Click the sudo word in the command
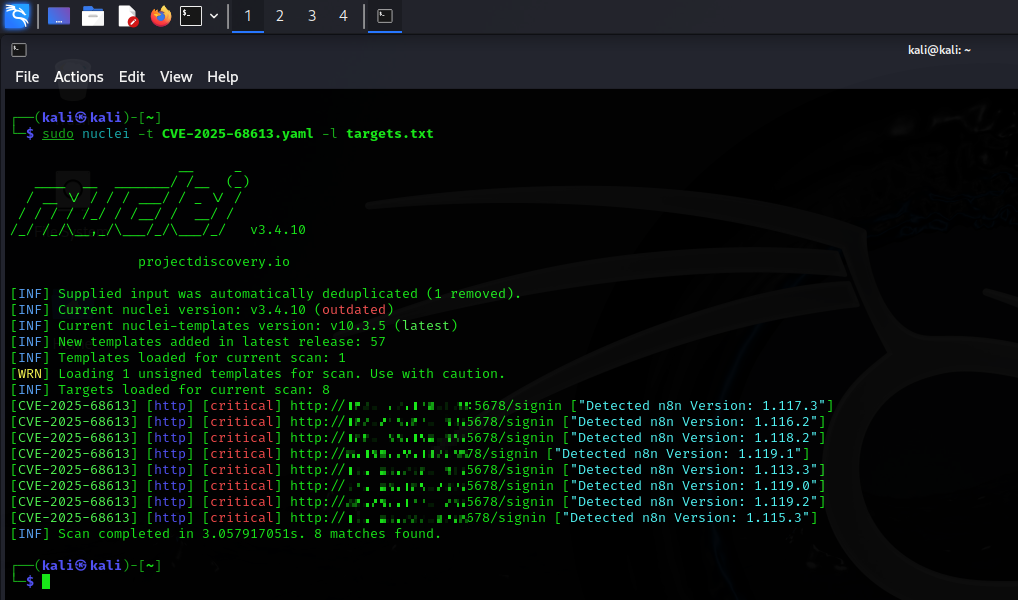1018x600 pixels. tap(58, 134)
